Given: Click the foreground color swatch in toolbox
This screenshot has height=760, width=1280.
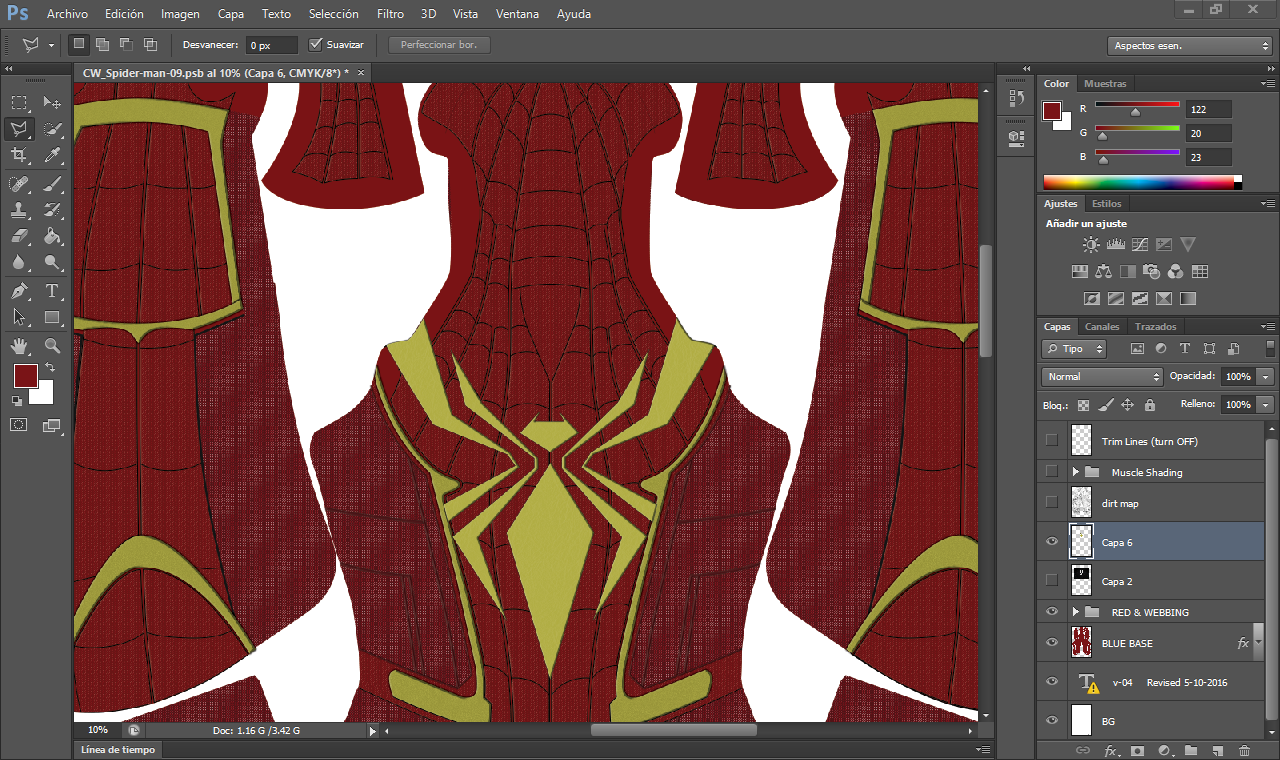Looking at the screenshot, I should 25,376.
